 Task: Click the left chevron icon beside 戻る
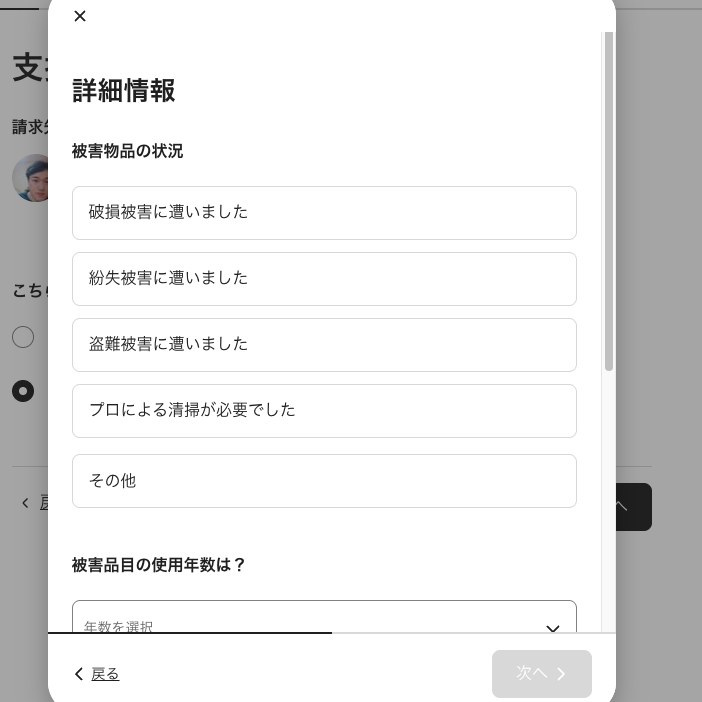point(79,675)
